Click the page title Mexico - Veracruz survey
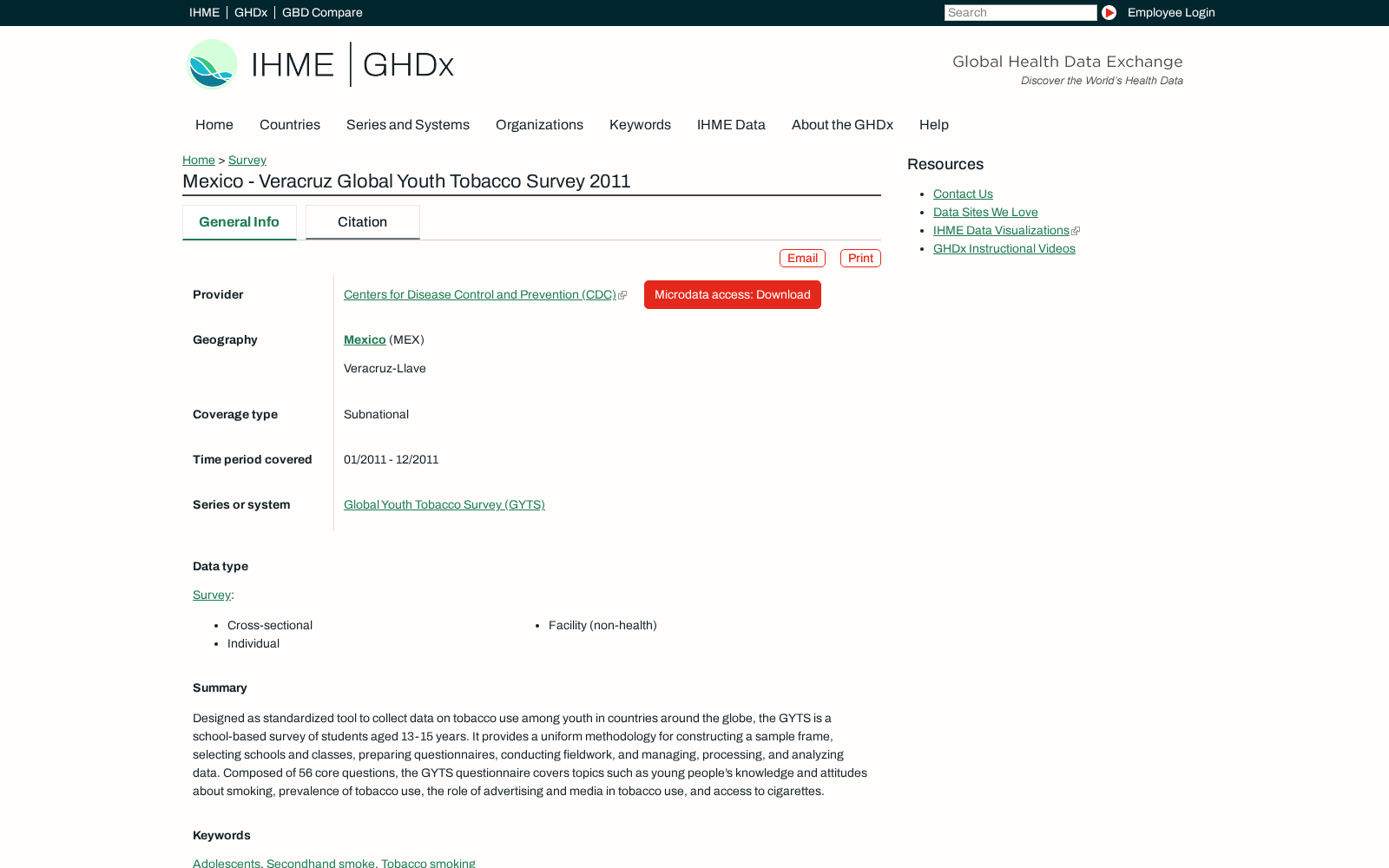The width and height of the screenshot is (1389, 868). click(406, 181)
